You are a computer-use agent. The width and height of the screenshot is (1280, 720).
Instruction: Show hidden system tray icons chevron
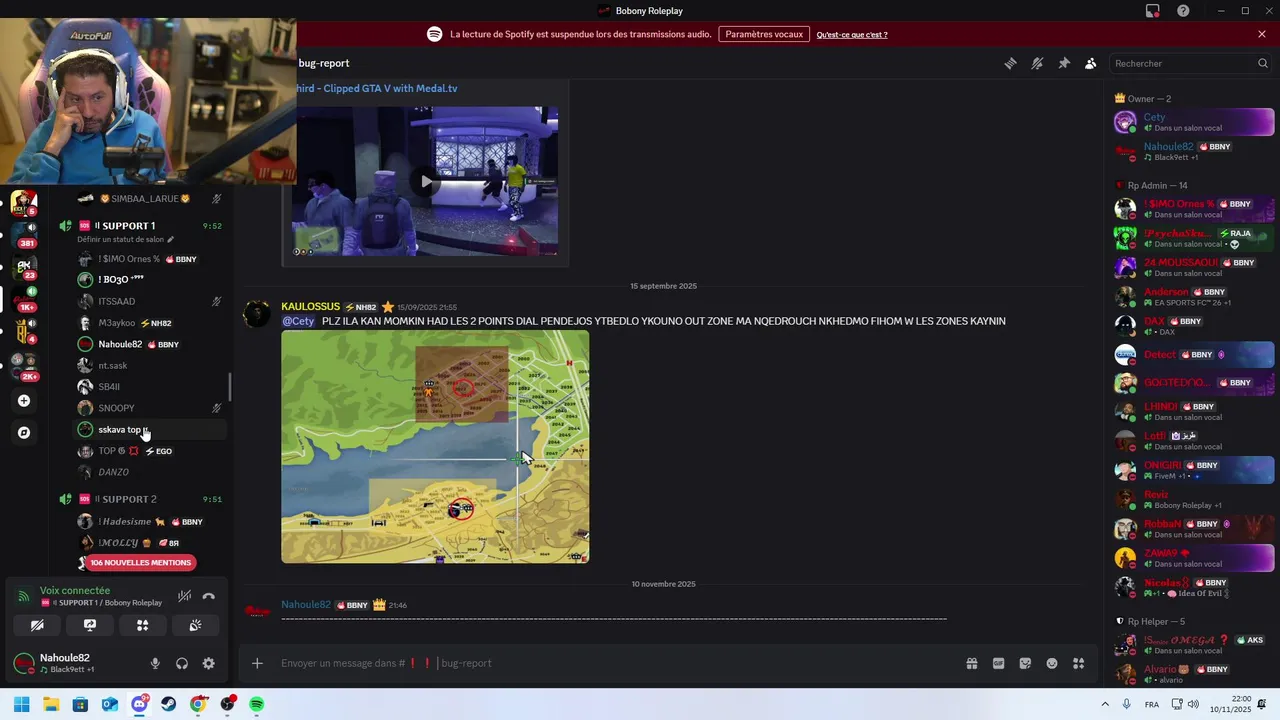click(x=1105, y=704)
